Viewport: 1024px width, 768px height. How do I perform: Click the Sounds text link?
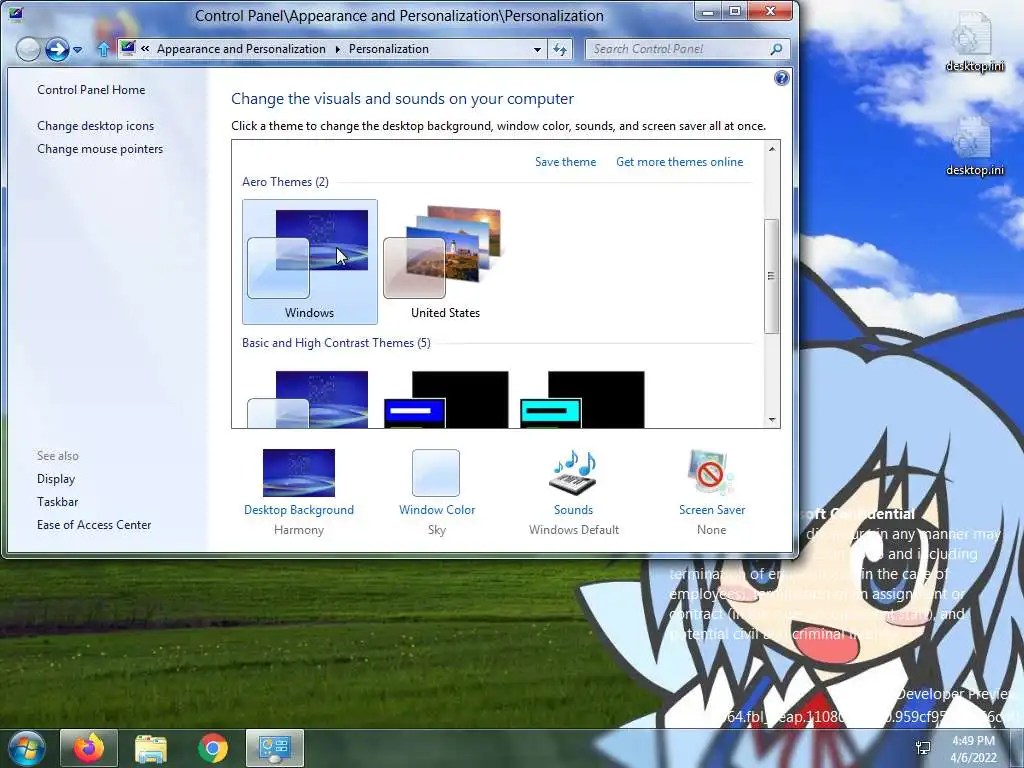tap(573, 510)
